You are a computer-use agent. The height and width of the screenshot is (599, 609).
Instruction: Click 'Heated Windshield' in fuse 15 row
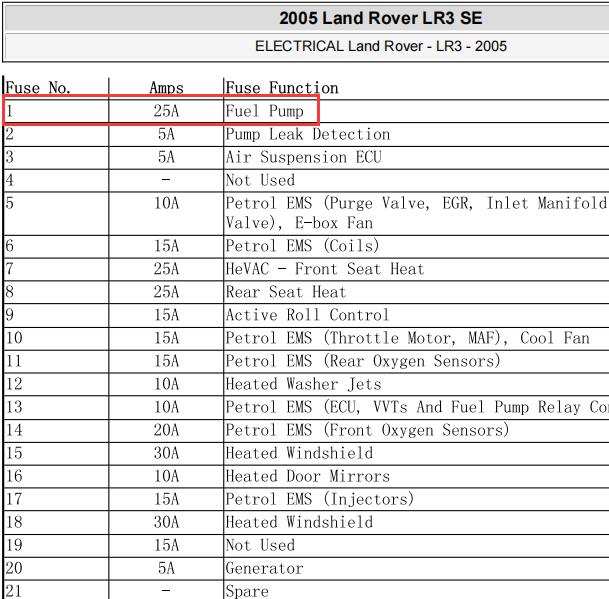point(299,453)
